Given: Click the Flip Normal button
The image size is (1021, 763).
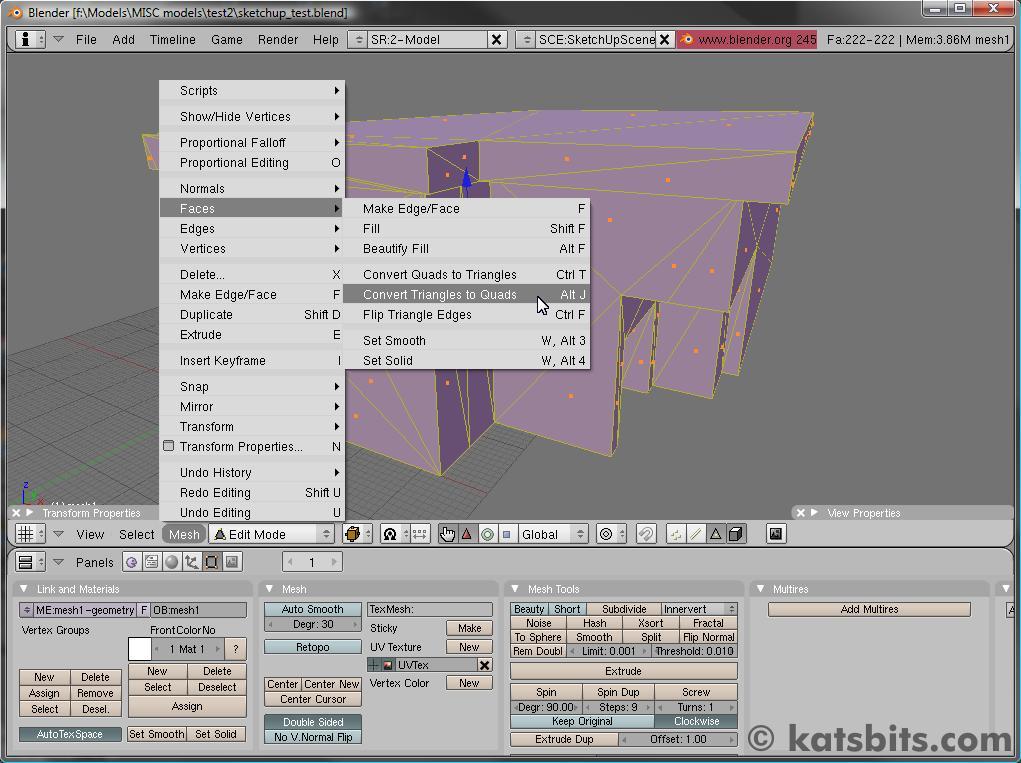Looking at the screenshot, I should [708, 637].
